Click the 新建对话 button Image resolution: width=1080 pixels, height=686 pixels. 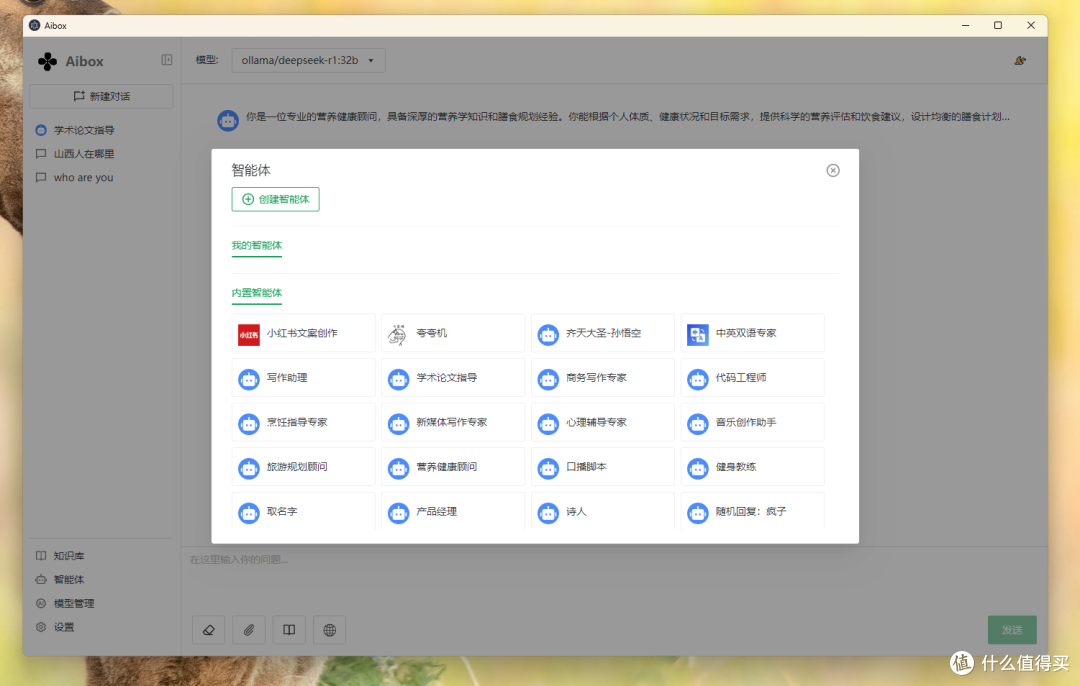pyautogui.click(x=101, y=96)
